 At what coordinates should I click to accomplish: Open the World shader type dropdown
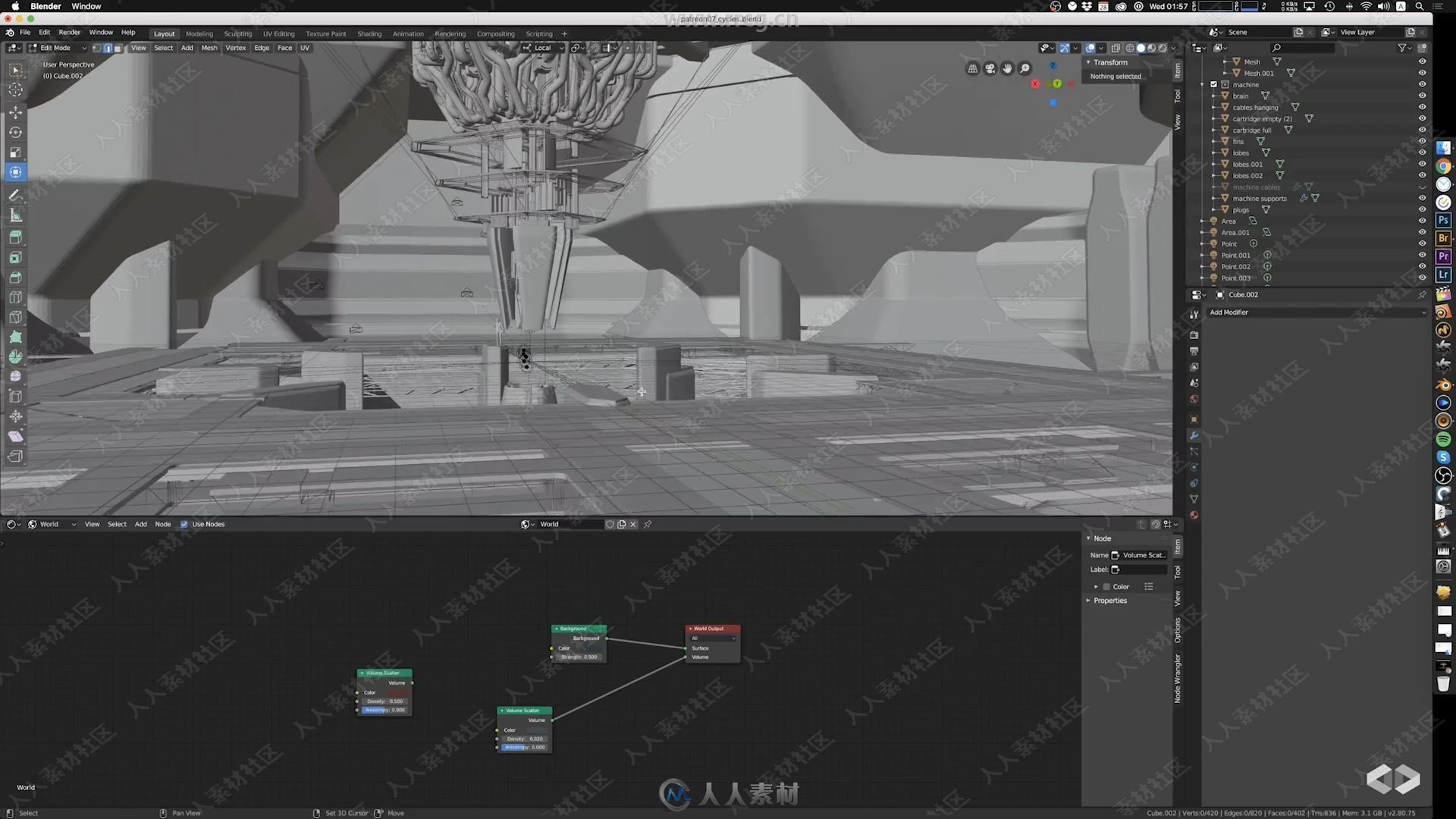coord(52,524)
